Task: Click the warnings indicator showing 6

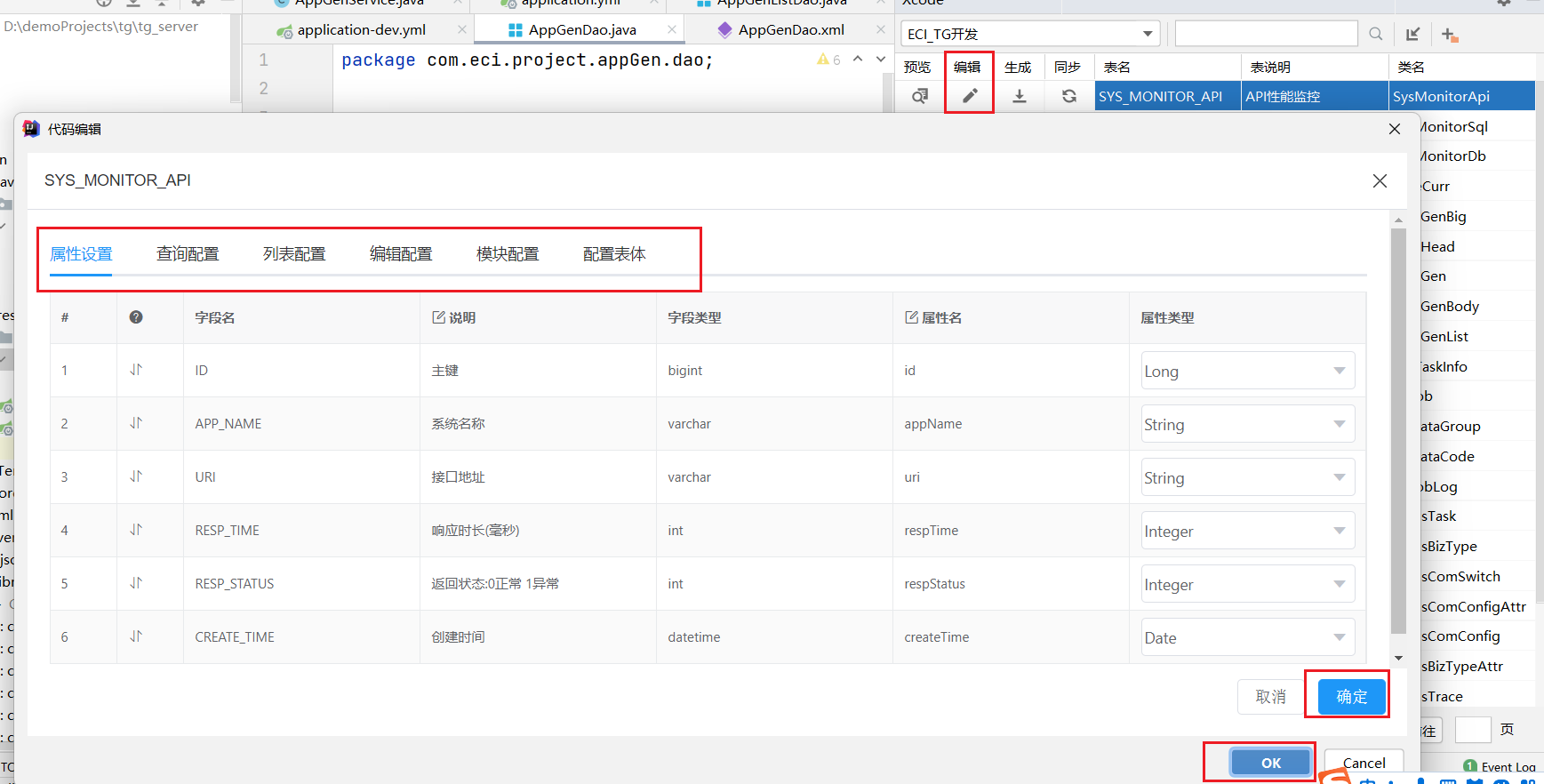Action: pyautogui.click(x=828, y=60)
